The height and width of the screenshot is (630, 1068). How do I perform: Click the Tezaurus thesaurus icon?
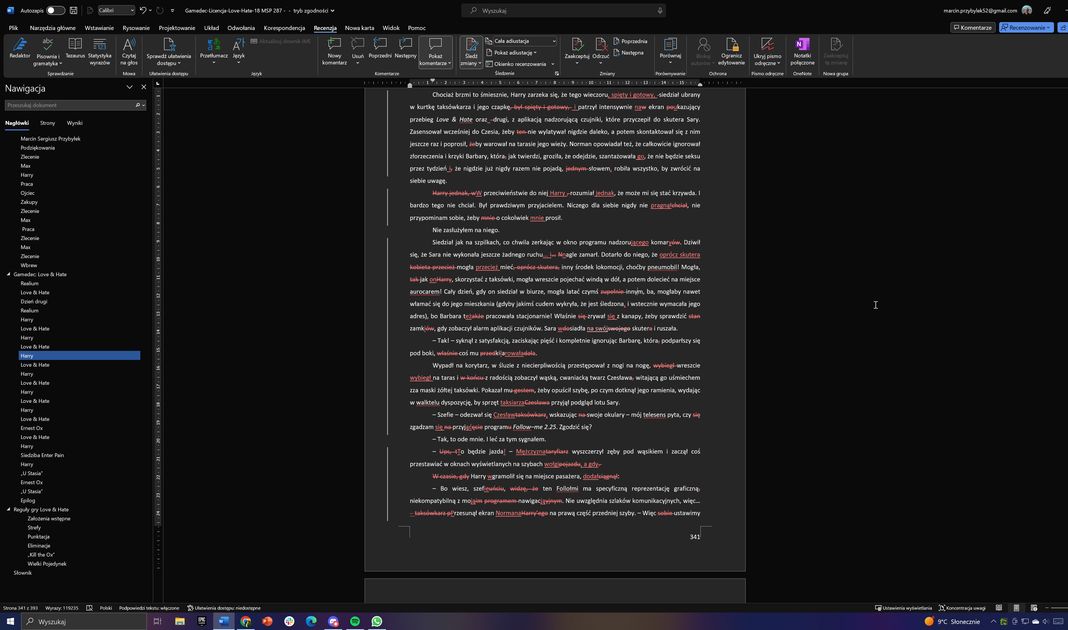point(75,49)
